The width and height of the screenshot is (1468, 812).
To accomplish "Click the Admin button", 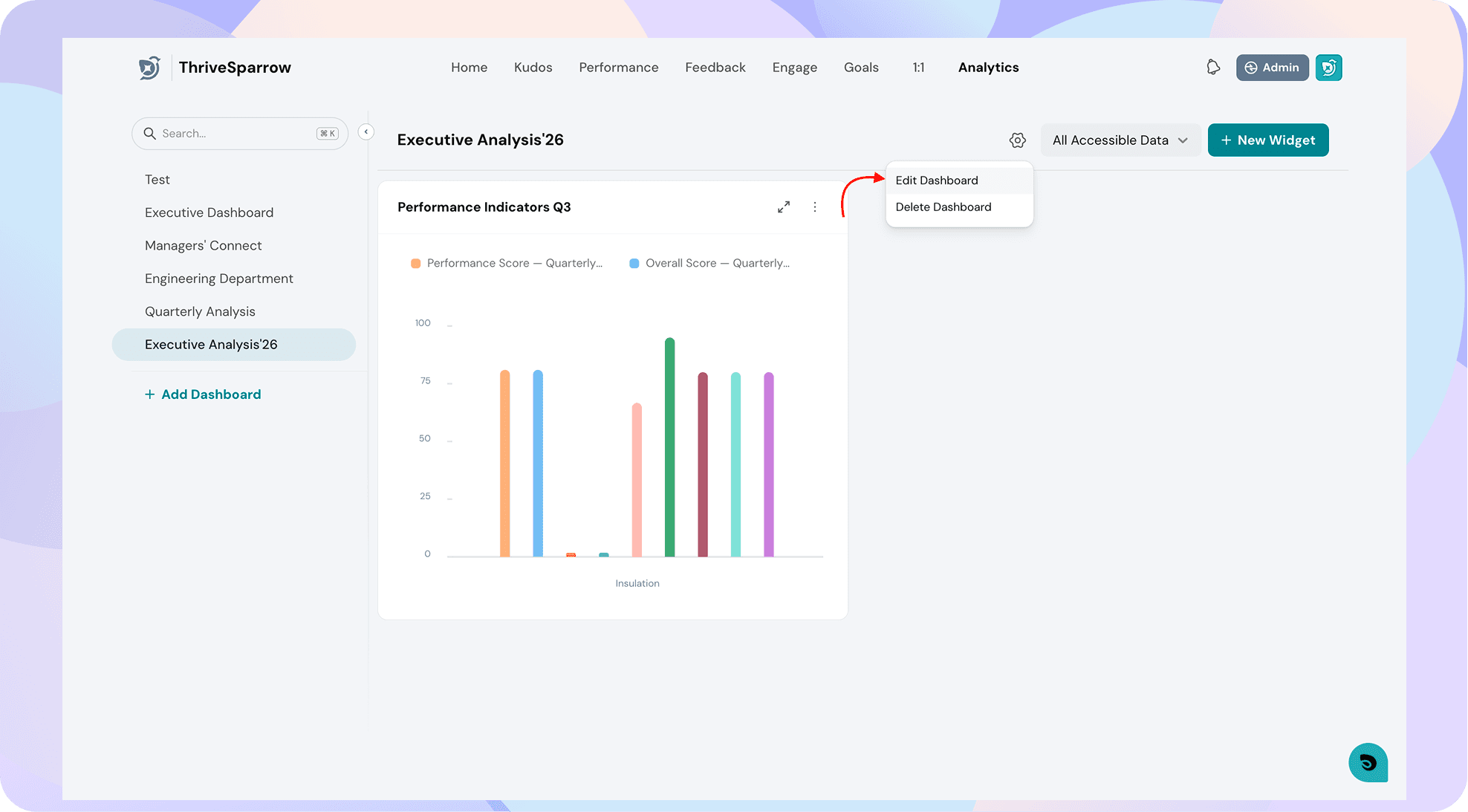I will (1273, 68).
